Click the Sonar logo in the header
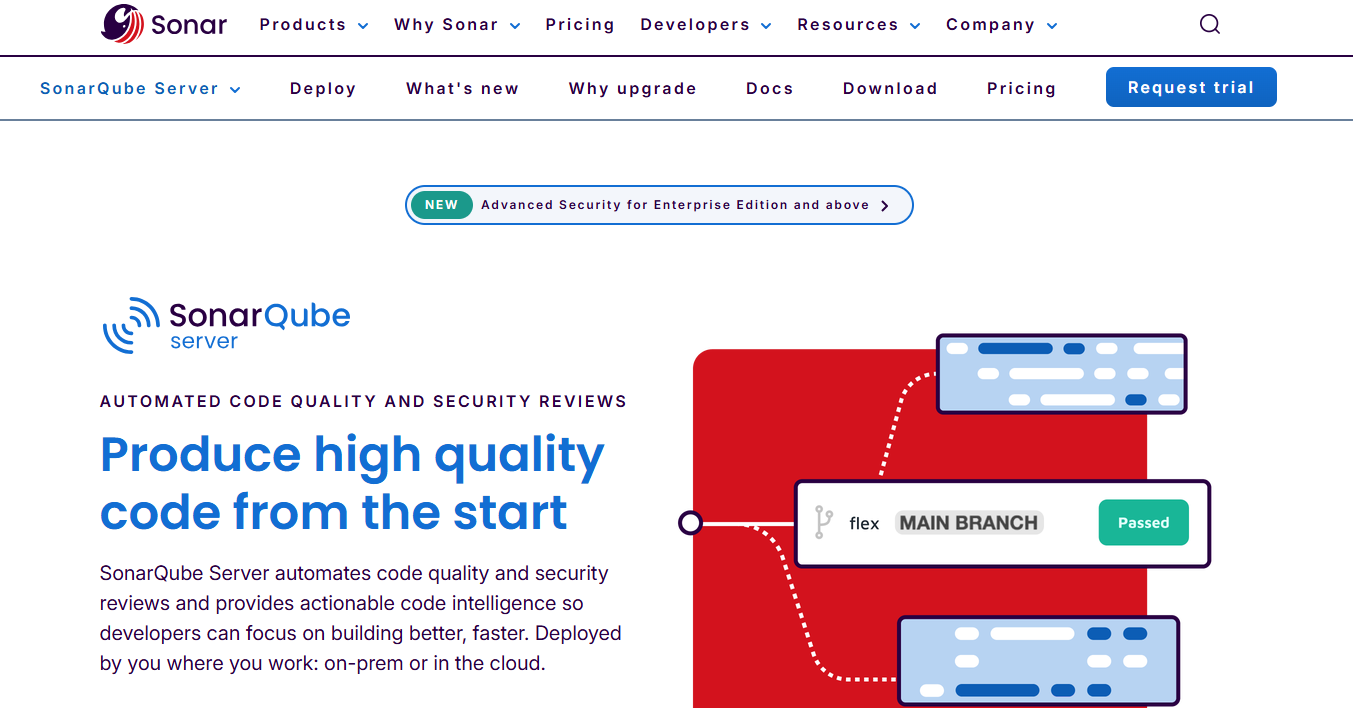 click(164, 24)
